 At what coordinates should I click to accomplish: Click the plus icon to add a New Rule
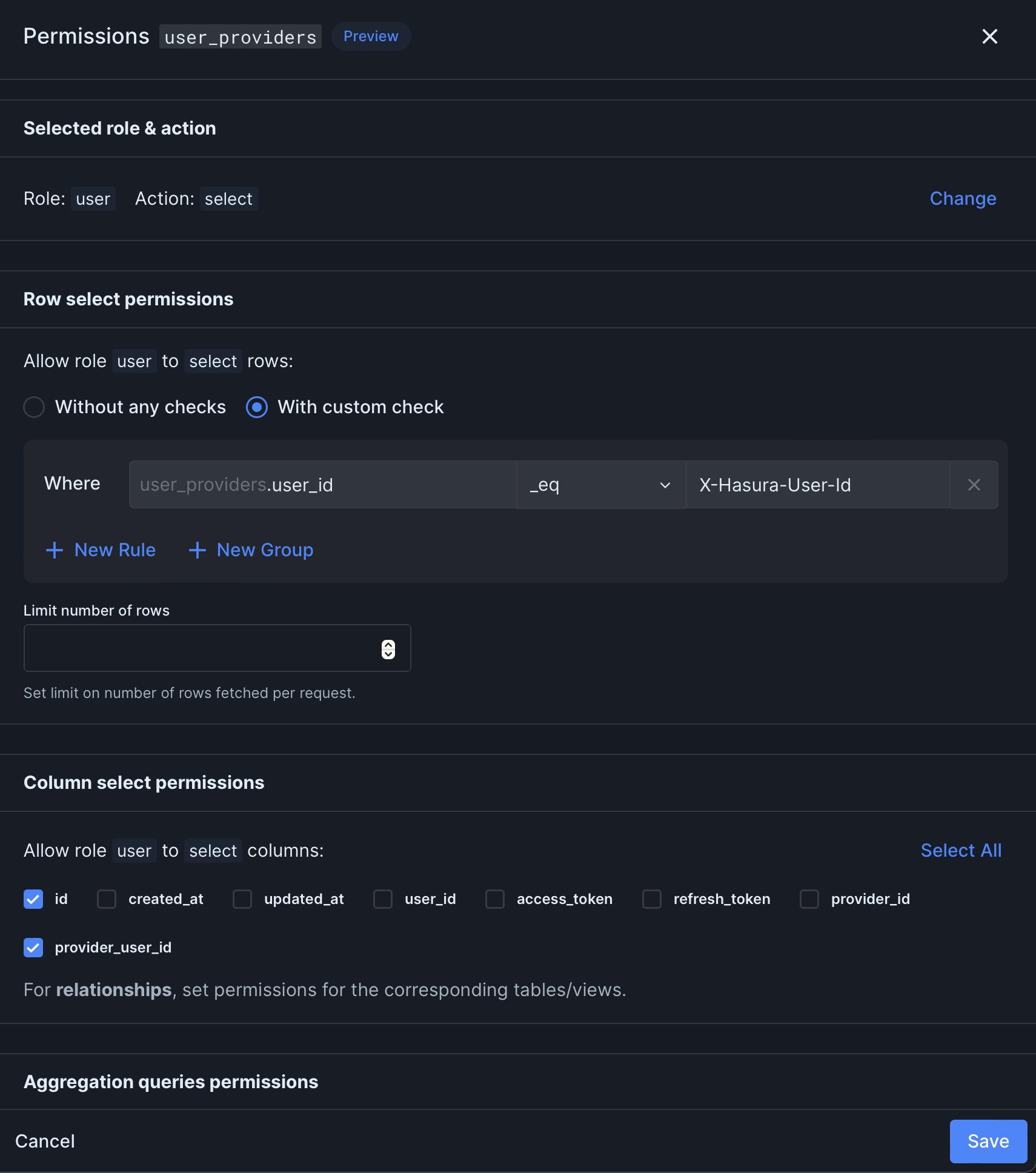(x=54, y=550)
